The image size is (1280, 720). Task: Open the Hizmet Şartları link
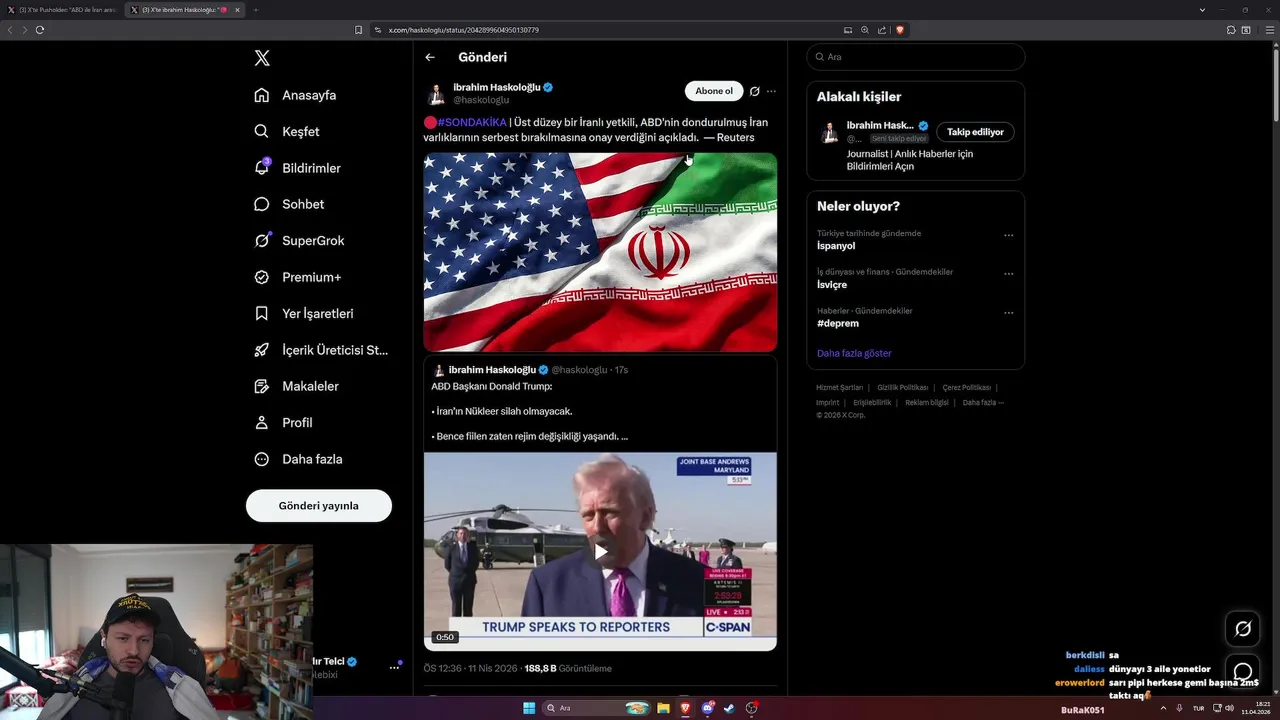click(x=839, y=387)
